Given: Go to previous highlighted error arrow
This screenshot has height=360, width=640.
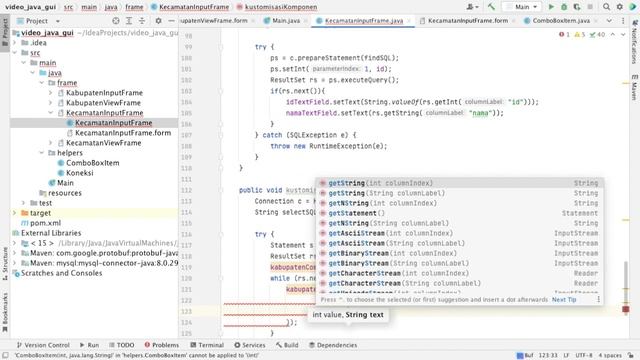Looking at the screenshot, I should pos(613,35).
